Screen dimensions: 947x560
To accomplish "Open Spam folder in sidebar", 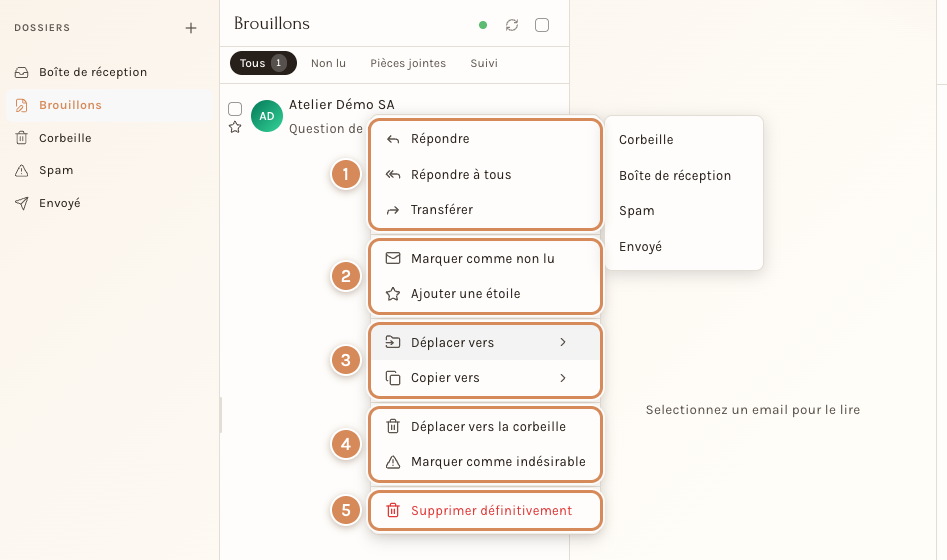I will pyautogui.click(x=109, y=170).
